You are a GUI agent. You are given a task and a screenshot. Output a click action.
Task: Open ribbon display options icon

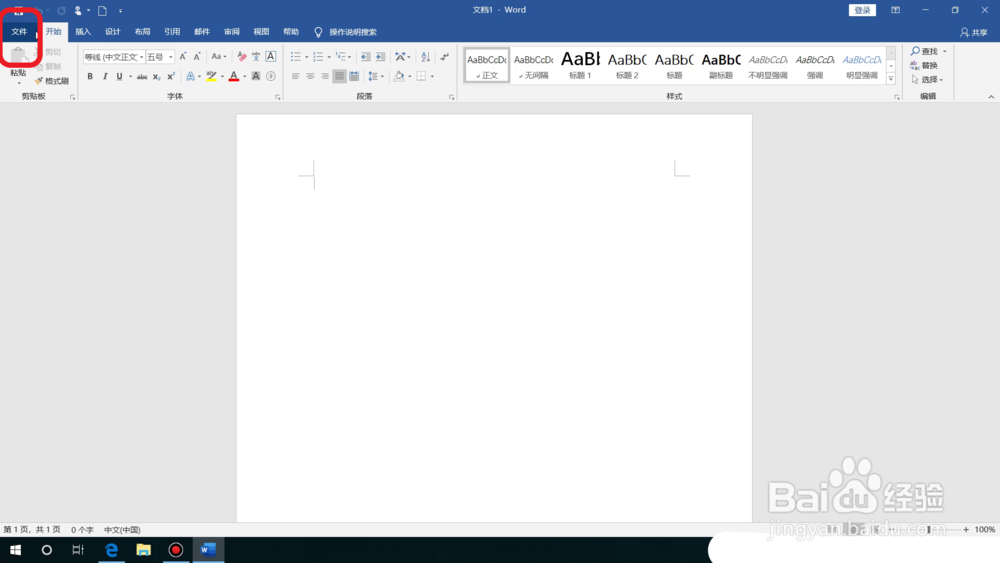(895, 10)
